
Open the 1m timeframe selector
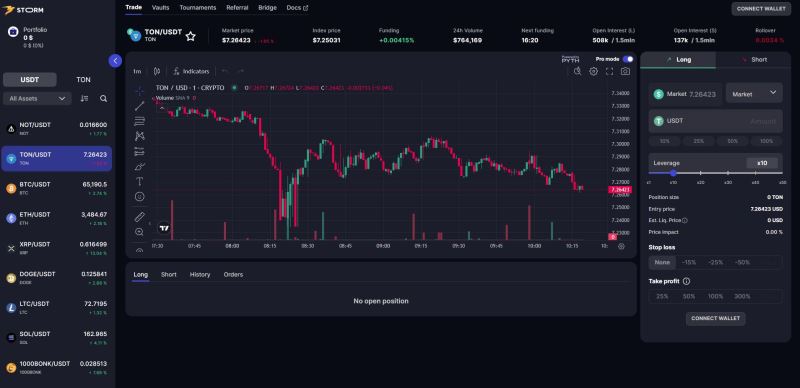click(137, 71)
